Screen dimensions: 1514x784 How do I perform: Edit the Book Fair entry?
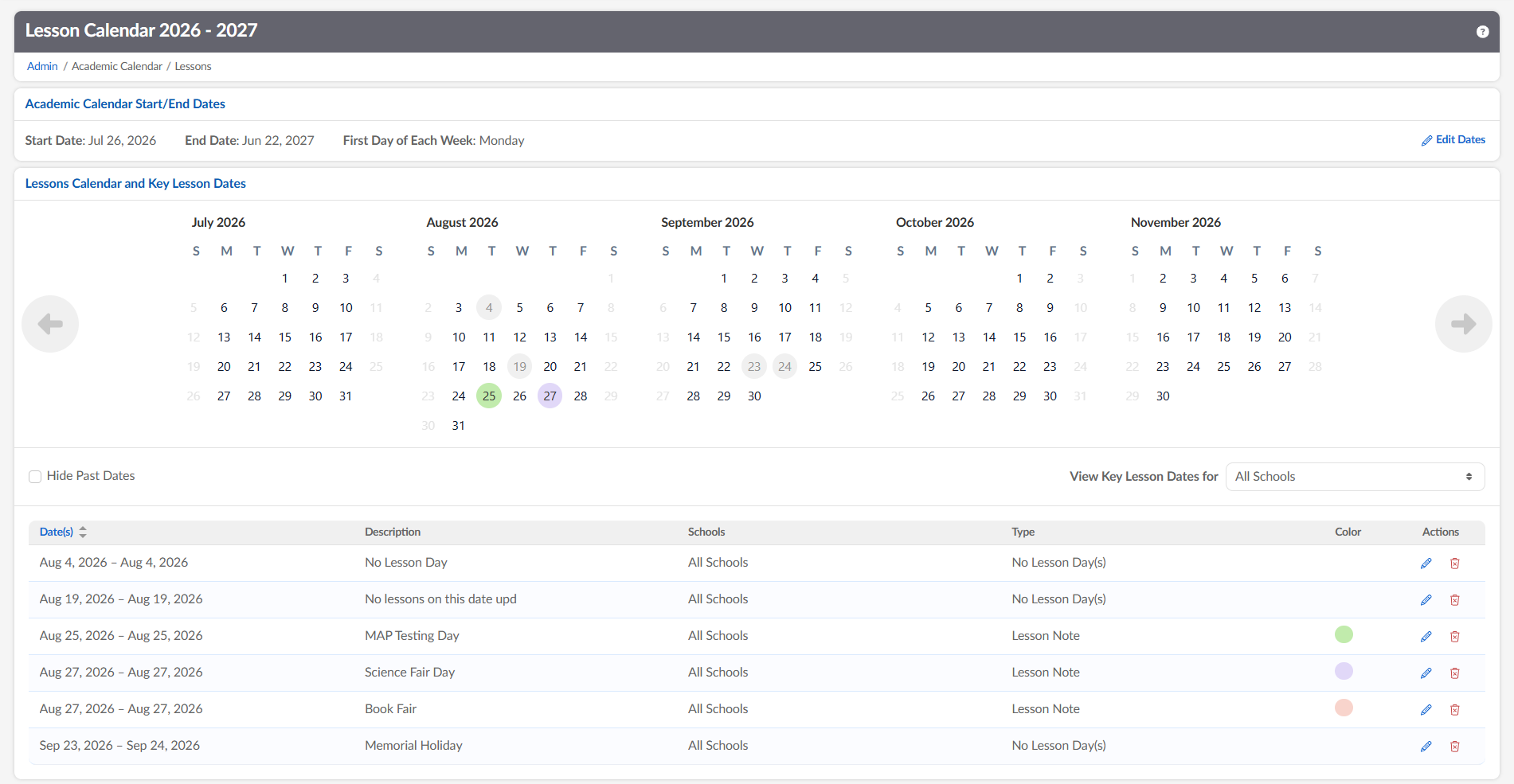point(1426,710)
